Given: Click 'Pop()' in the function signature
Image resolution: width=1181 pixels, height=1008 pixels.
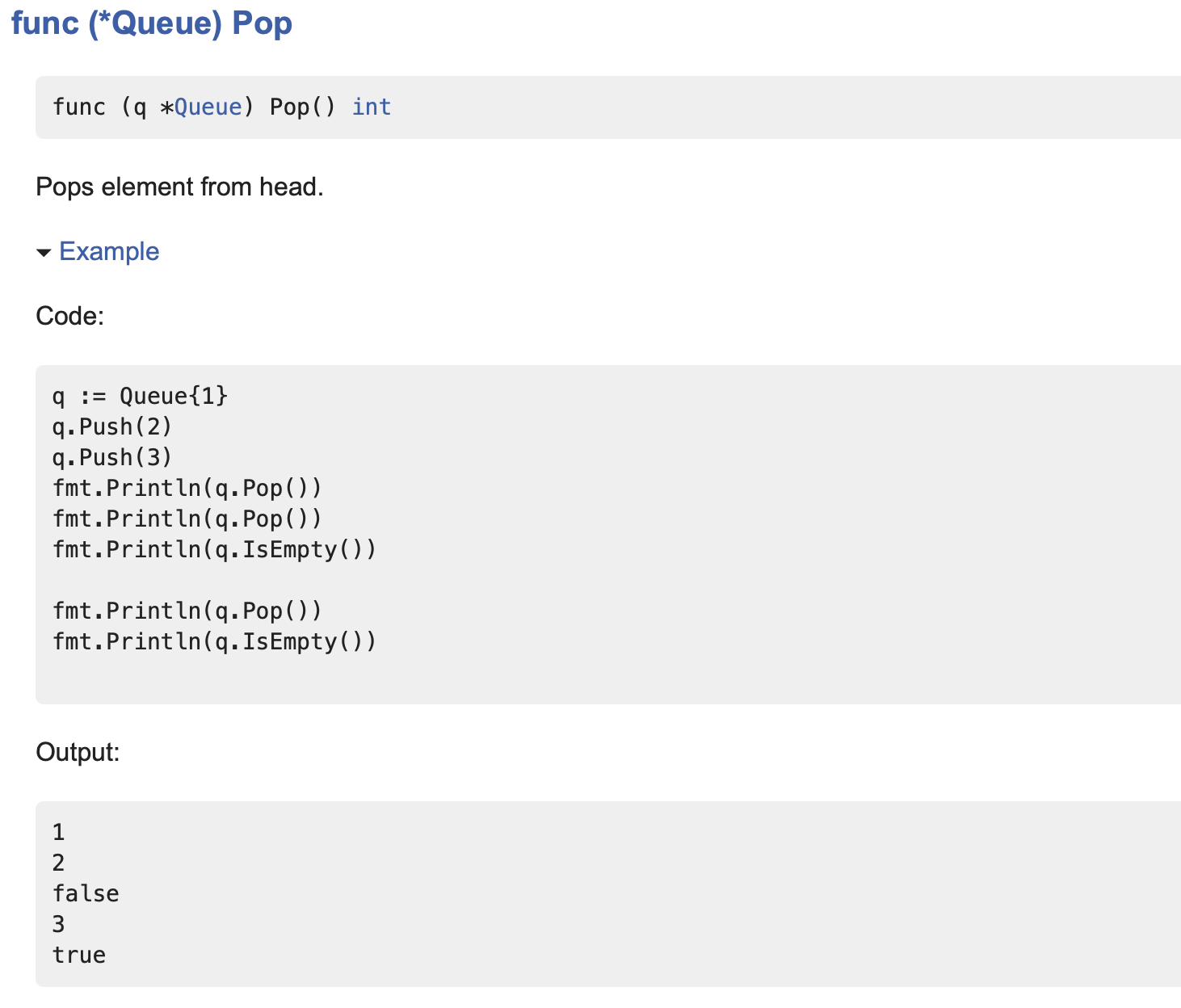Looking at the screenshot, I should tap(302, 107).
